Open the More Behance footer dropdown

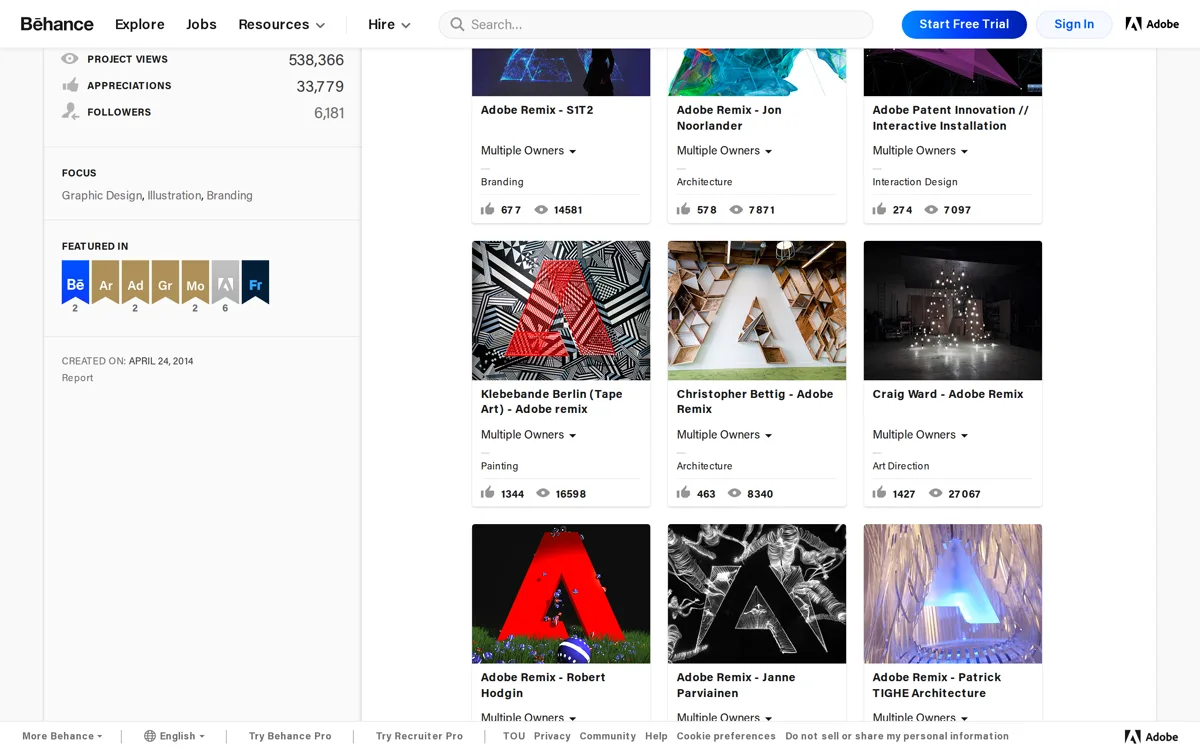tap(62, 736)
